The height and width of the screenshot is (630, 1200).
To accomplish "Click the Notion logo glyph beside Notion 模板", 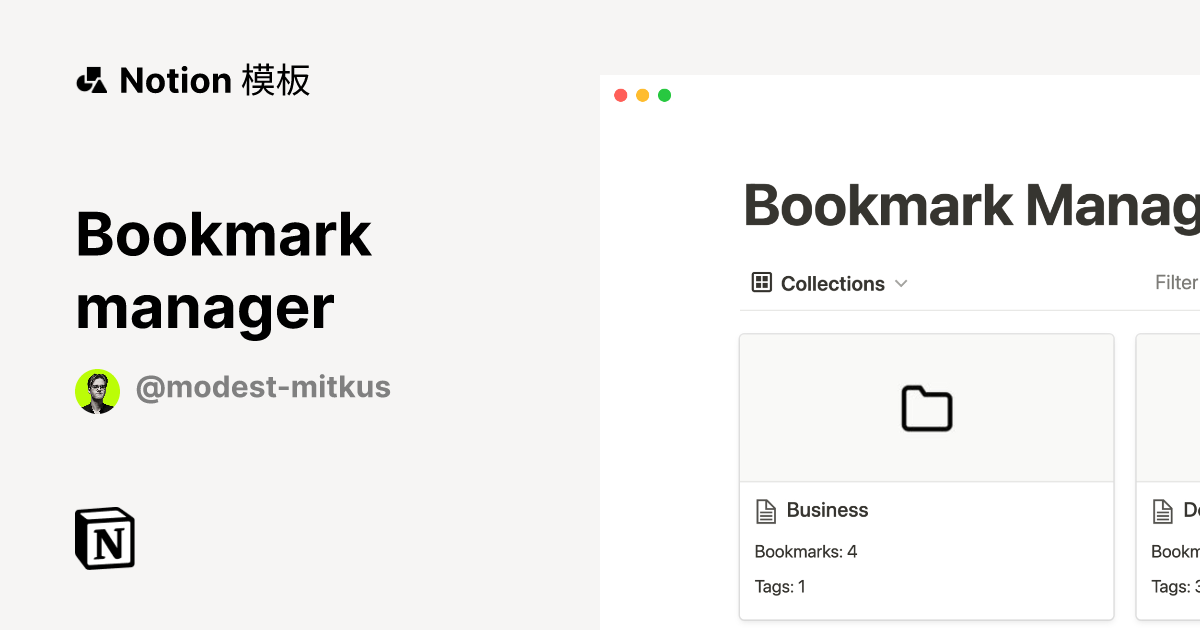I will click(x=91, y=80).
